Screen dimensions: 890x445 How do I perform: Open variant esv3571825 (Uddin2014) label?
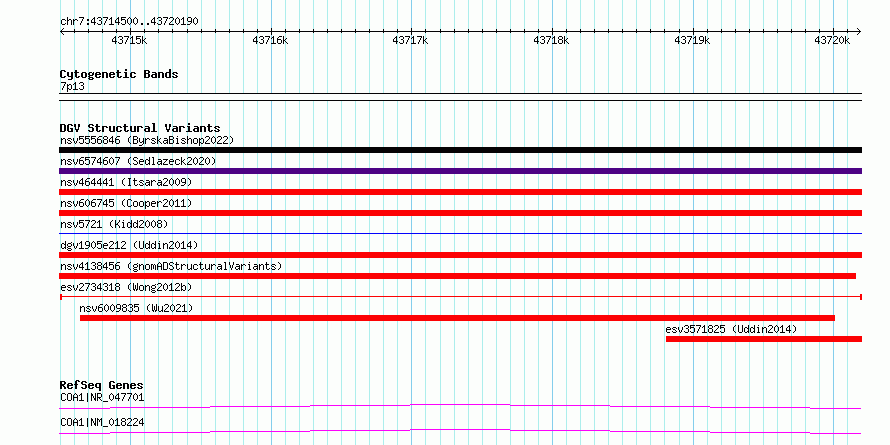(x=731, y=329)
